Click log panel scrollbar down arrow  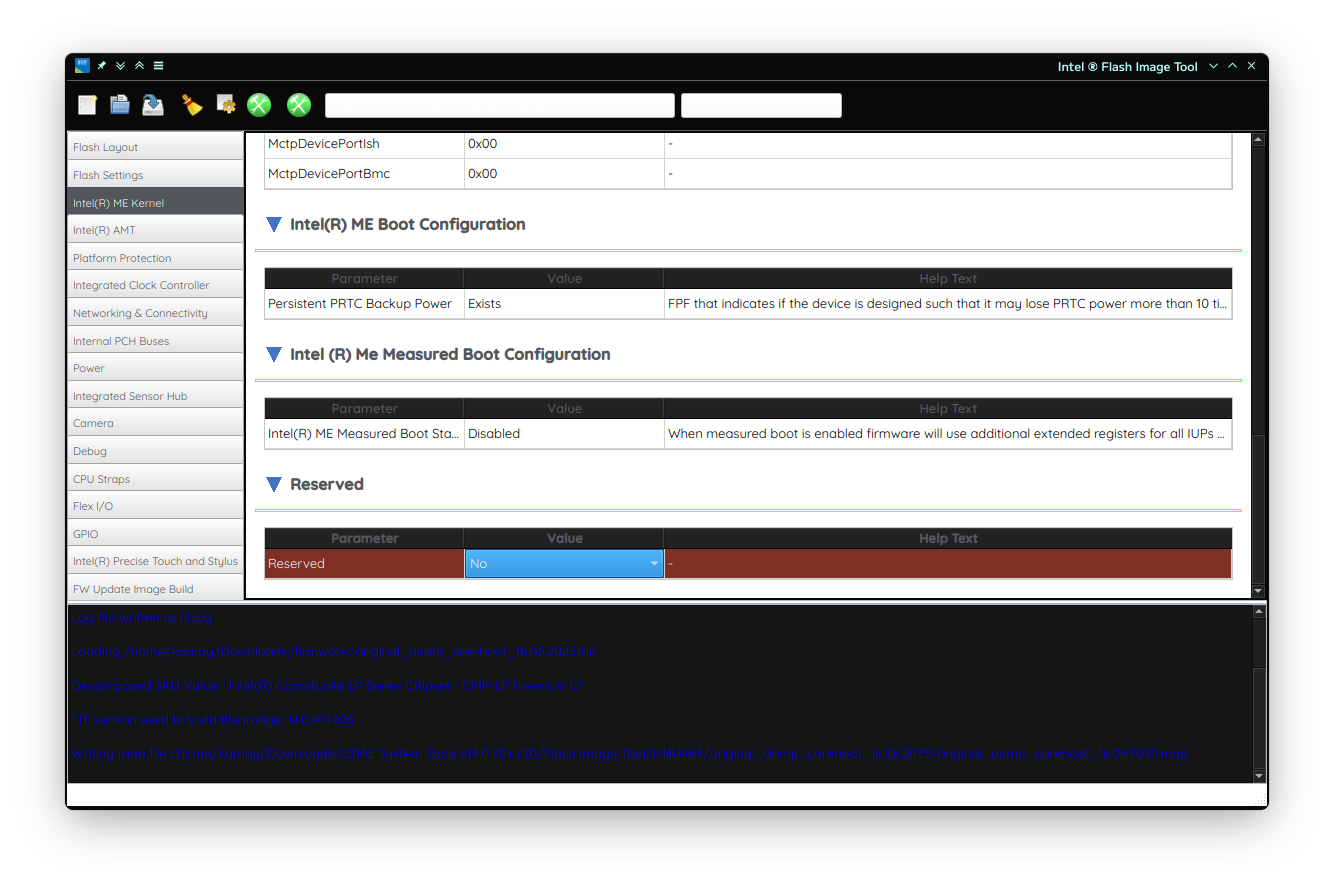1258,775
